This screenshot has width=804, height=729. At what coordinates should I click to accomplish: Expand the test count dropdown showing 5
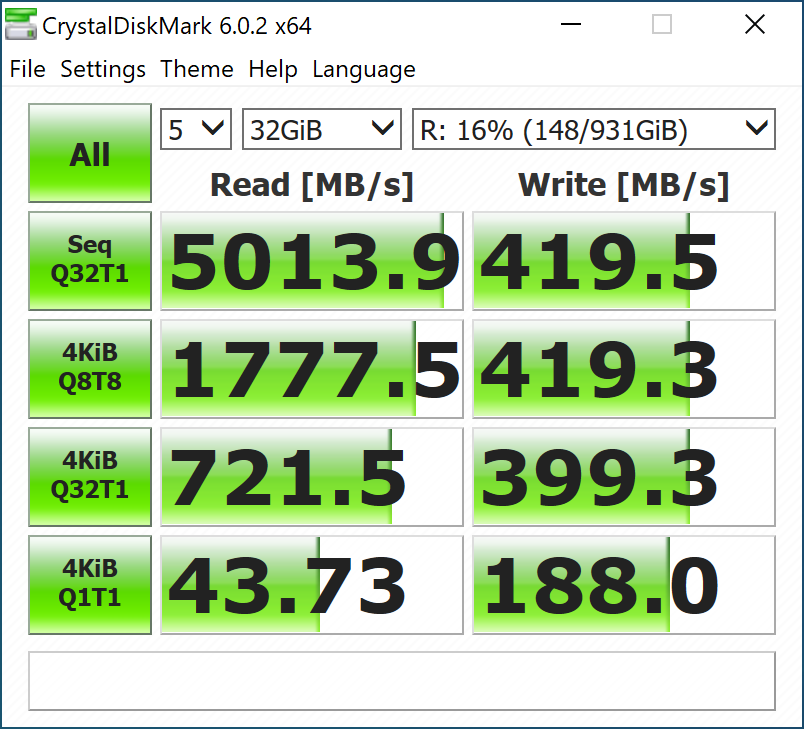tap(196, 129)
